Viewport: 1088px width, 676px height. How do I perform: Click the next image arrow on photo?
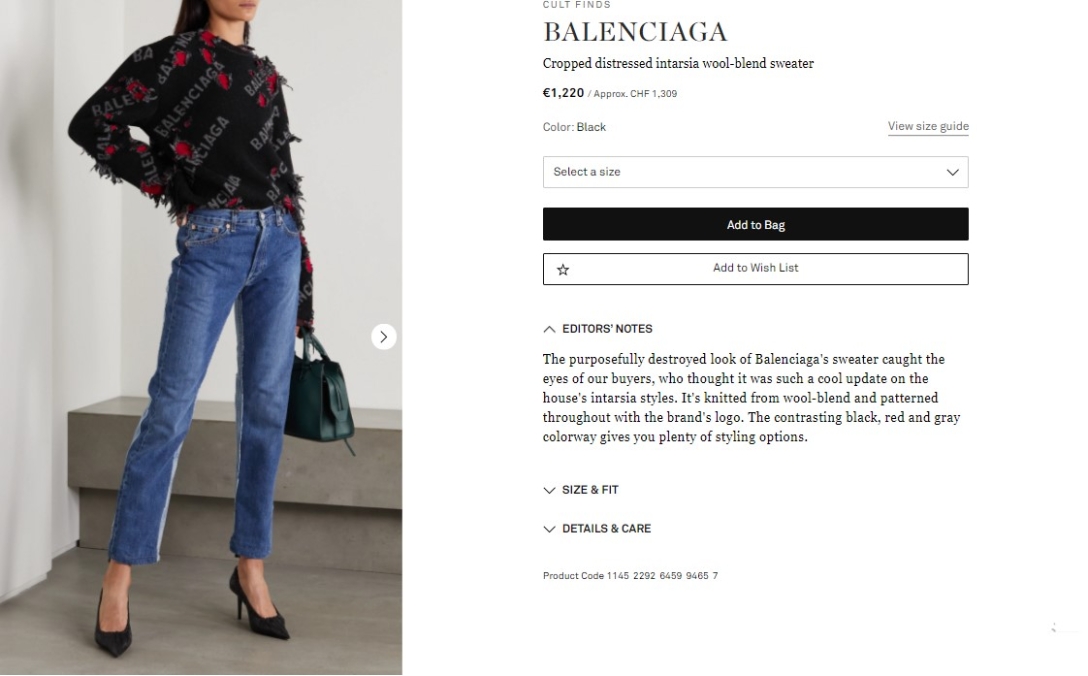click(x=384, y=337)
